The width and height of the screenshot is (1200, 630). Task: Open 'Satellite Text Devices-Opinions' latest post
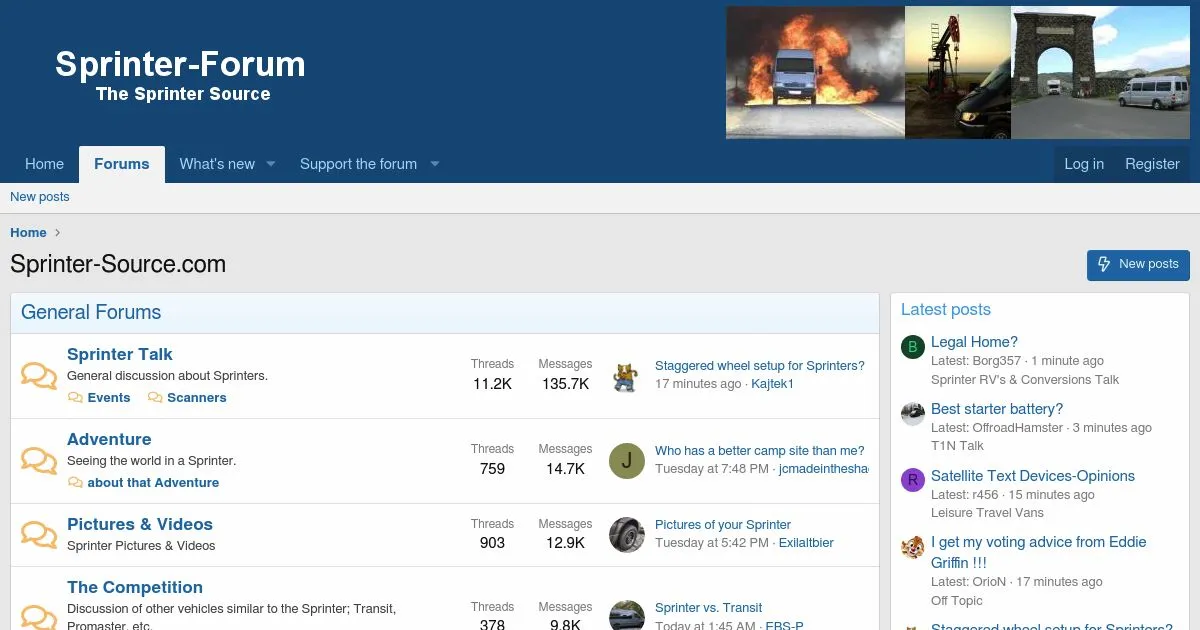click(1033, 476)
